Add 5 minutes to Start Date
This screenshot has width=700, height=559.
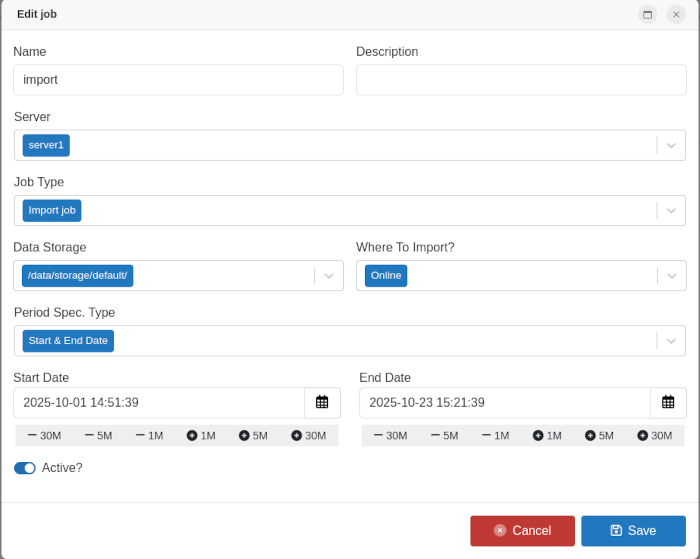tap(253, 435)
